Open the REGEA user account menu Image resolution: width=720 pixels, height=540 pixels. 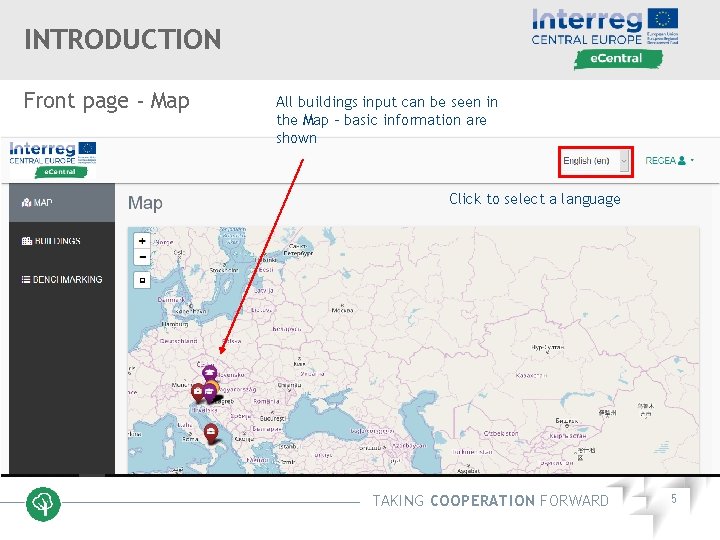(x=669, y=161)
